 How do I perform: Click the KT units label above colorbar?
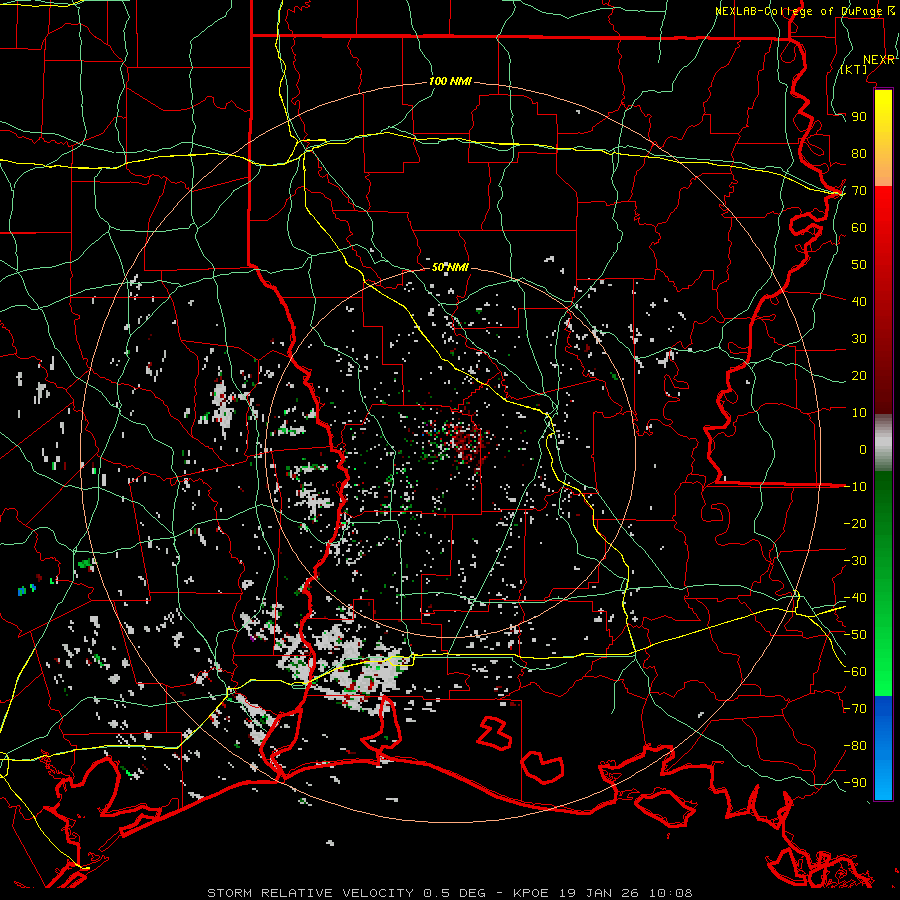coord(854,69)
